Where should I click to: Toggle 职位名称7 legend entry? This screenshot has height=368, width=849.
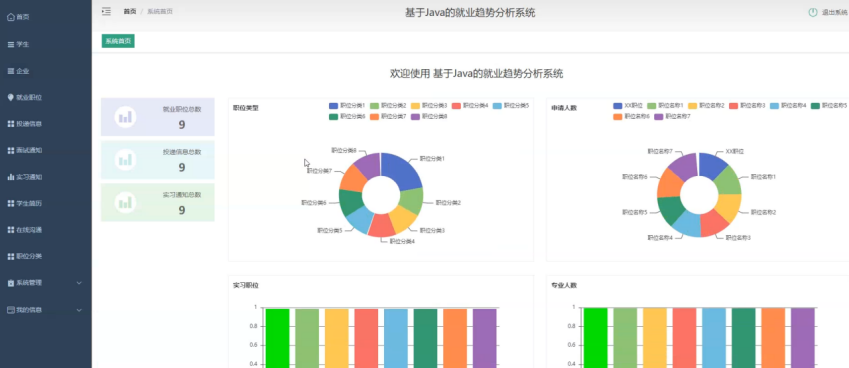tap(672, 116)
